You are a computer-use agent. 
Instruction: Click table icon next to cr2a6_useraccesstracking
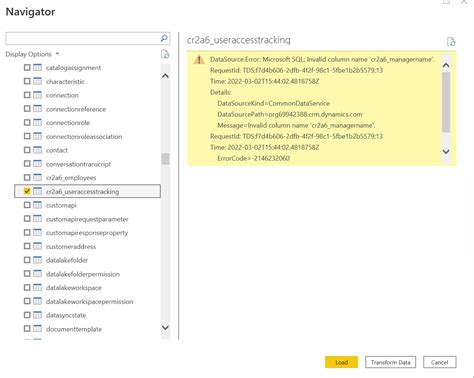pos(38,191)
